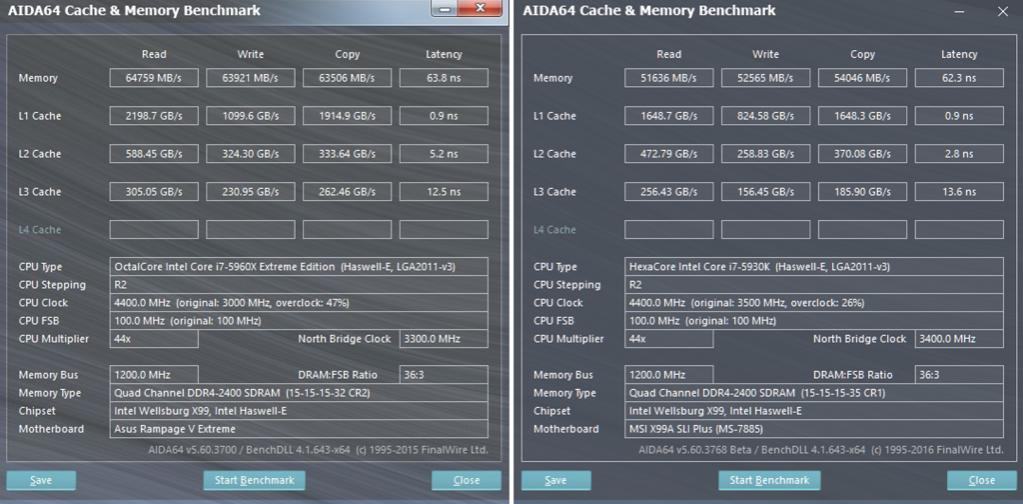Click Motherboard field MSI X99A SLI Plus

coord(814,429)
